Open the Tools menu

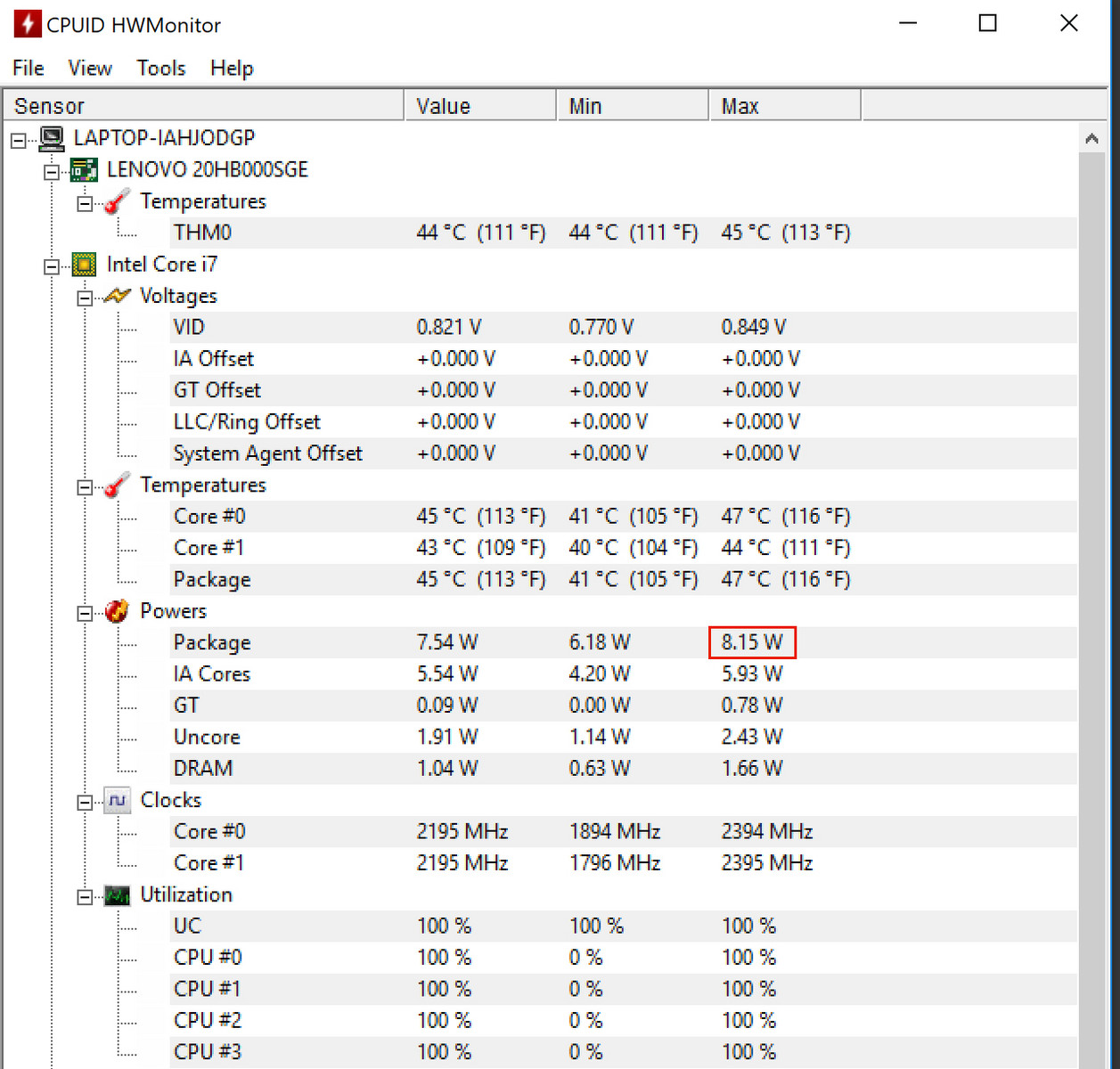[x=161, y=69]
